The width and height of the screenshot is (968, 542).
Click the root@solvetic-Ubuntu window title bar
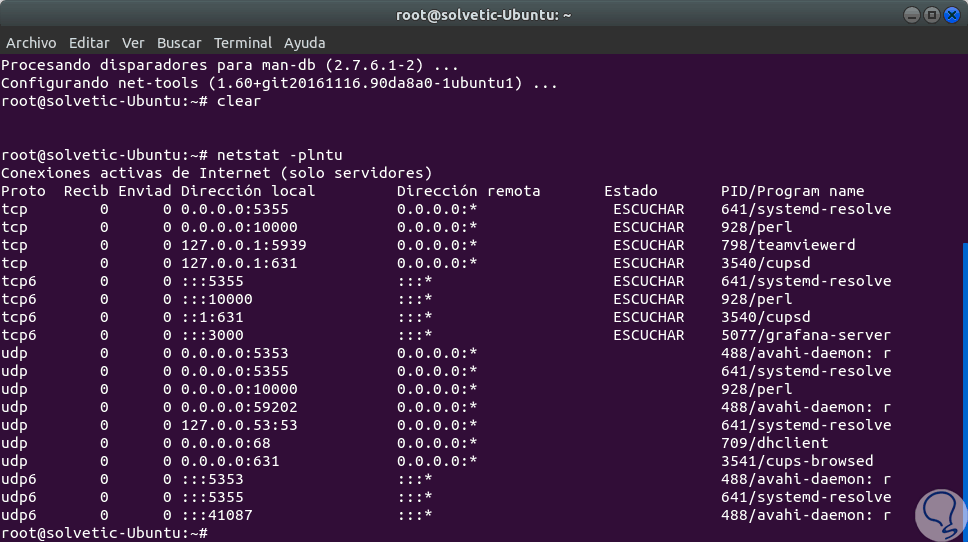pyautogui.click(x=483, y=15)
